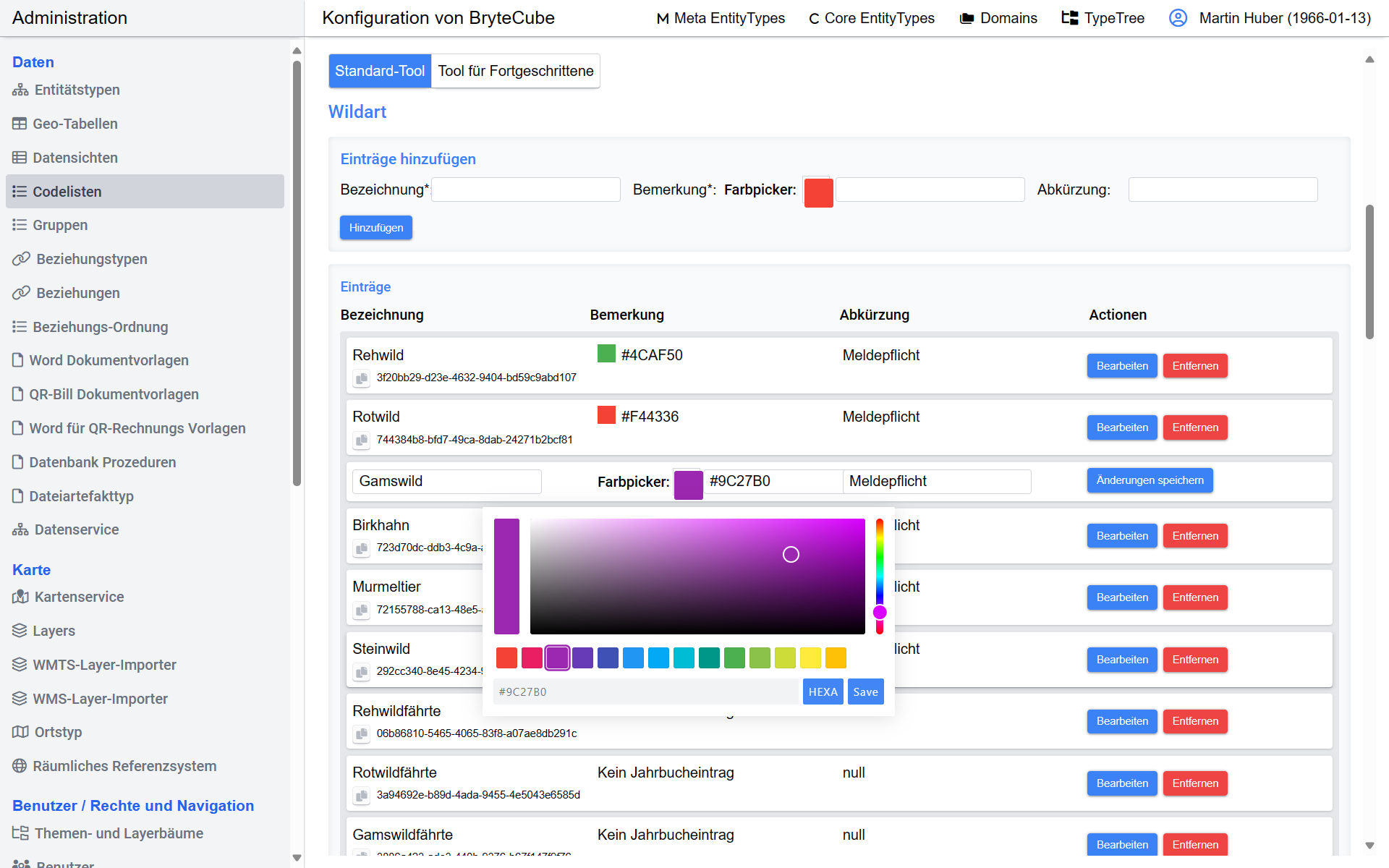Click the Bezeichnung input field
Viewport: 1389px width, 868px height.
526,190
